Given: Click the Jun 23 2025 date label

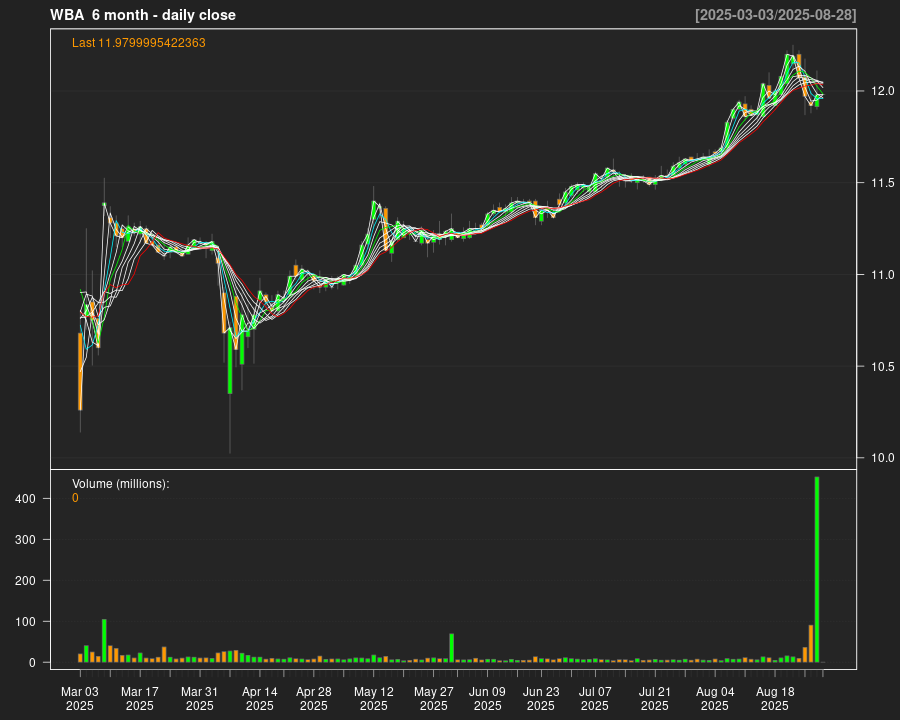Looking at the screenshot, I should click(541, 698).
